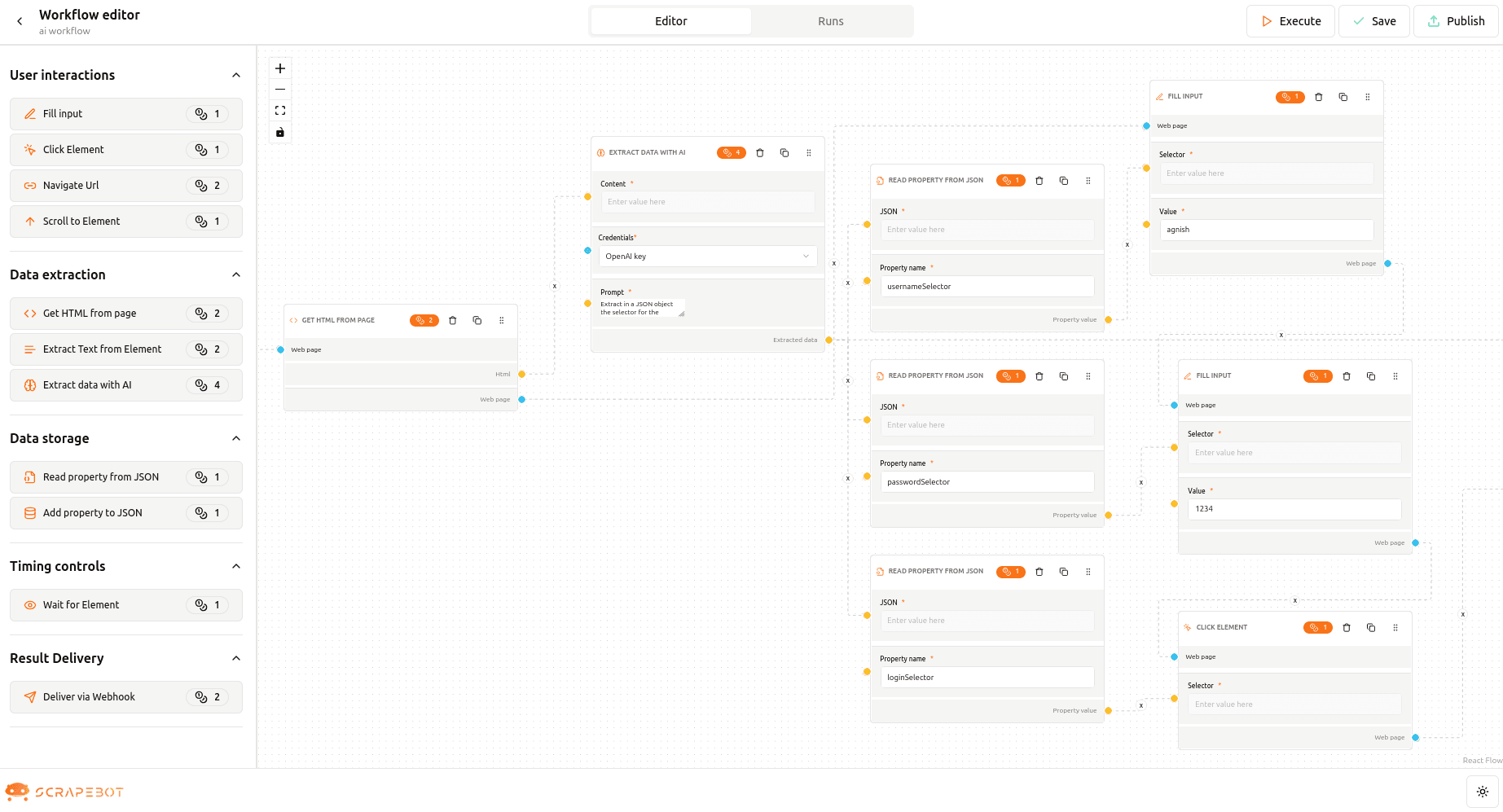This screenshot has width=1503, height=812.
Task: Zoom out of the canvas with the minus button
Action: tap(280, 90)
